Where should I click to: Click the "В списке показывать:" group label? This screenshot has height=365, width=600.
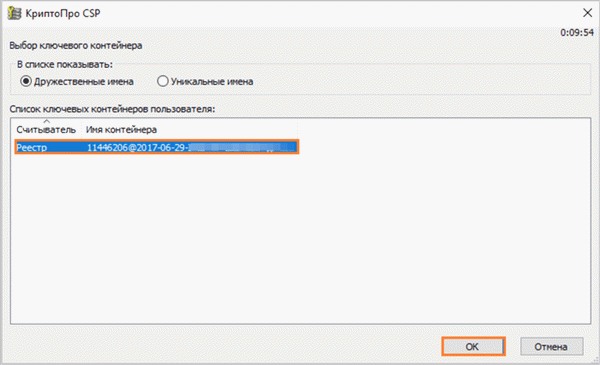(65, 64)
